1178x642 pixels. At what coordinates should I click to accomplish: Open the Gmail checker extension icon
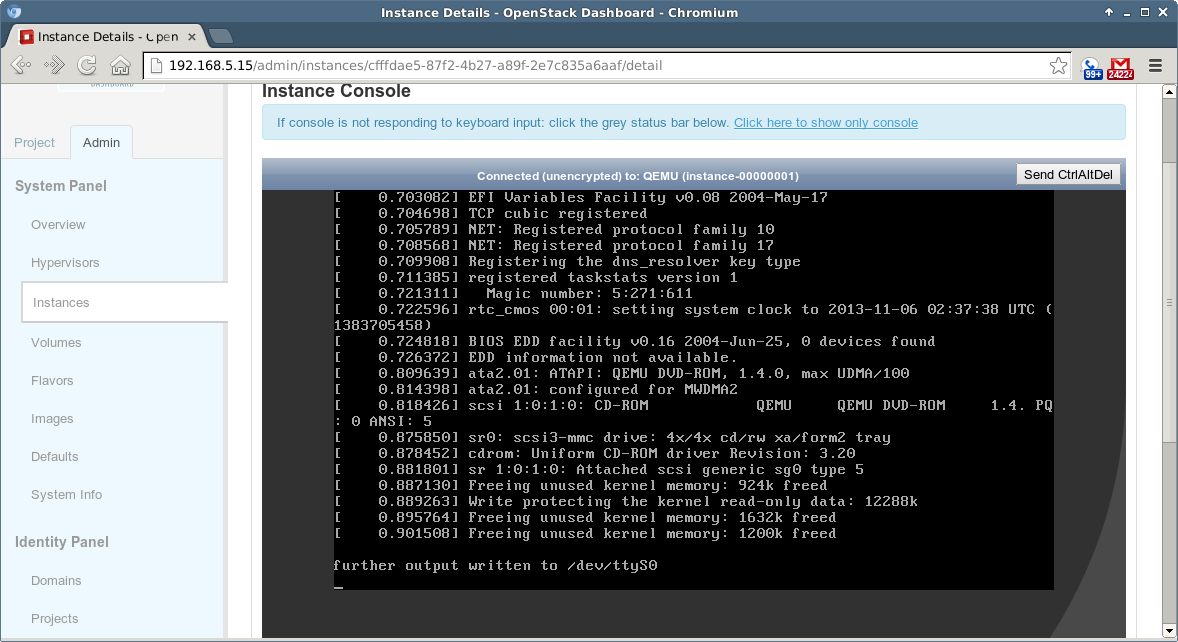point(1121,67)
